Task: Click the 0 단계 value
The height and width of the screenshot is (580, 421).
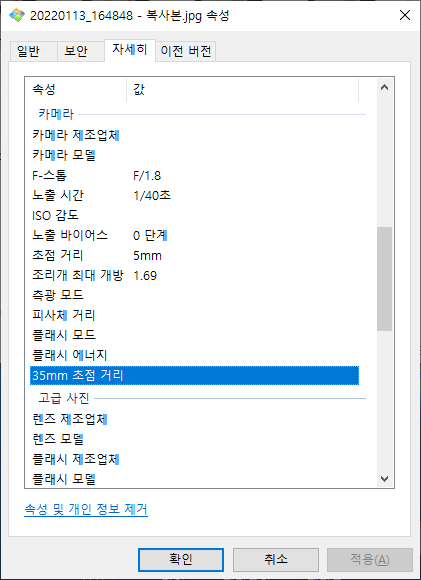Action: coord(150,235)
